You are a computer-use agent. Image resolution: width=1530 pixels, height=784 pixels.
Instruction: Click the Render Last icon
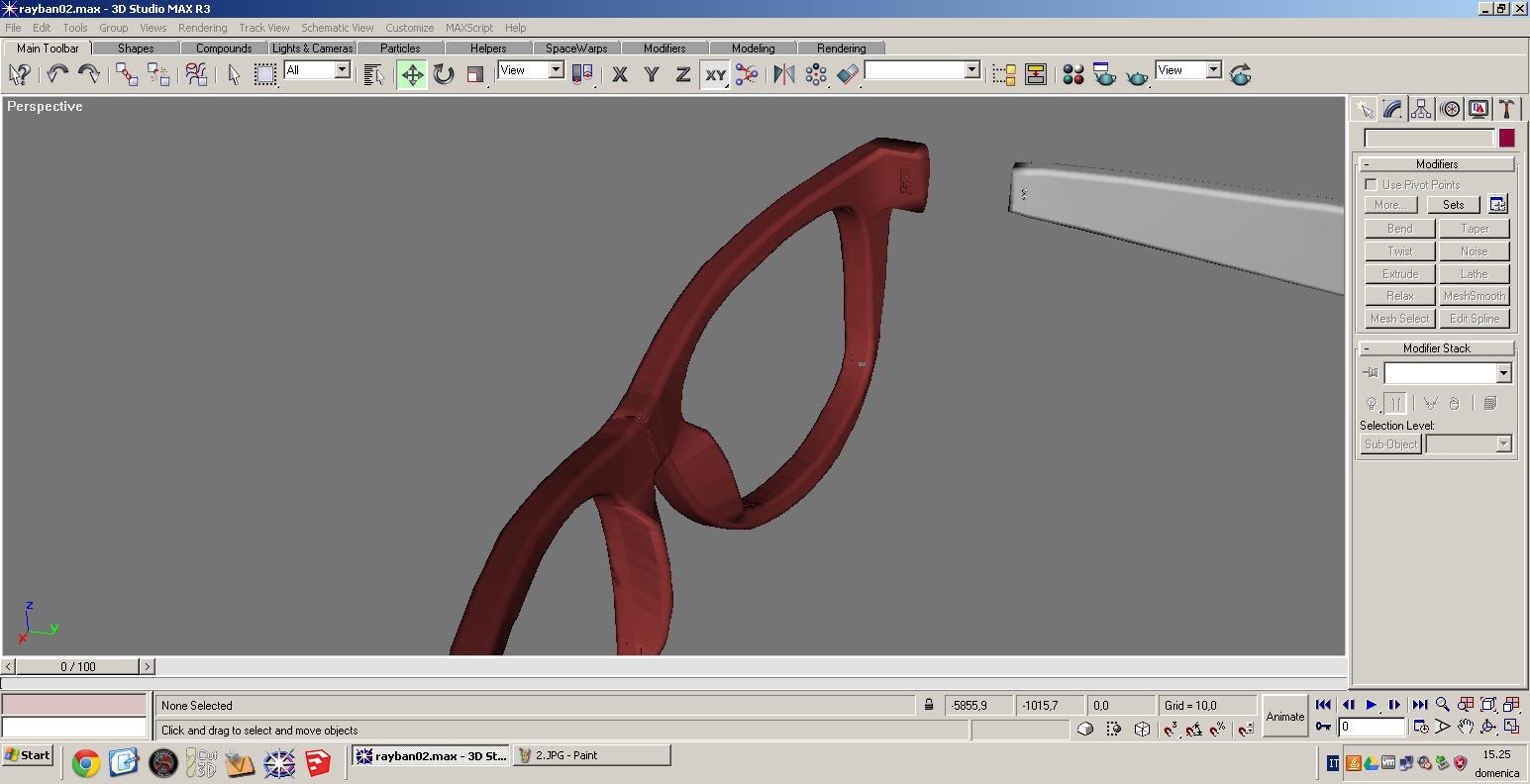point(1240,74)
